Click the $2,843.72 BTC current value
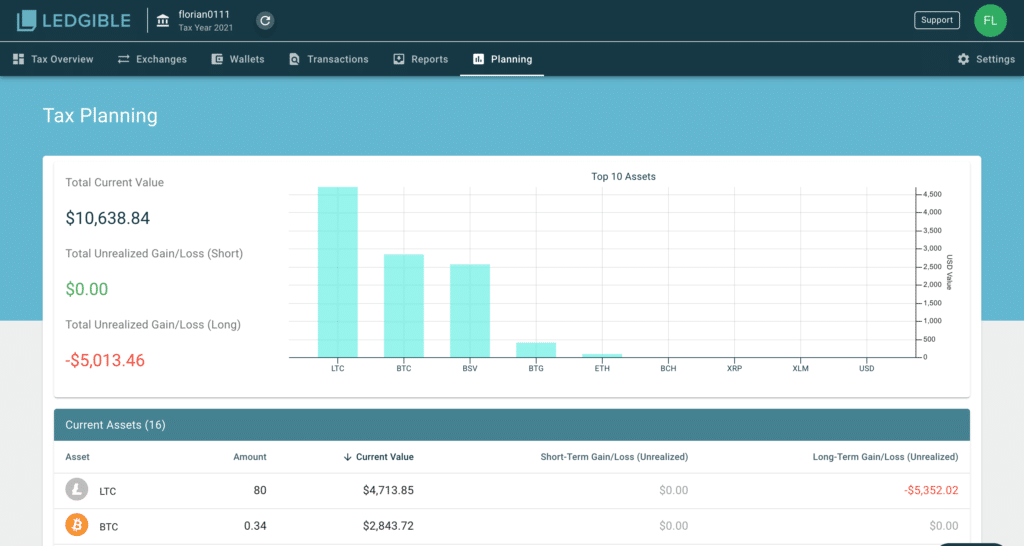The width and height of the screenshot is (1024, 546). [388, 526]
